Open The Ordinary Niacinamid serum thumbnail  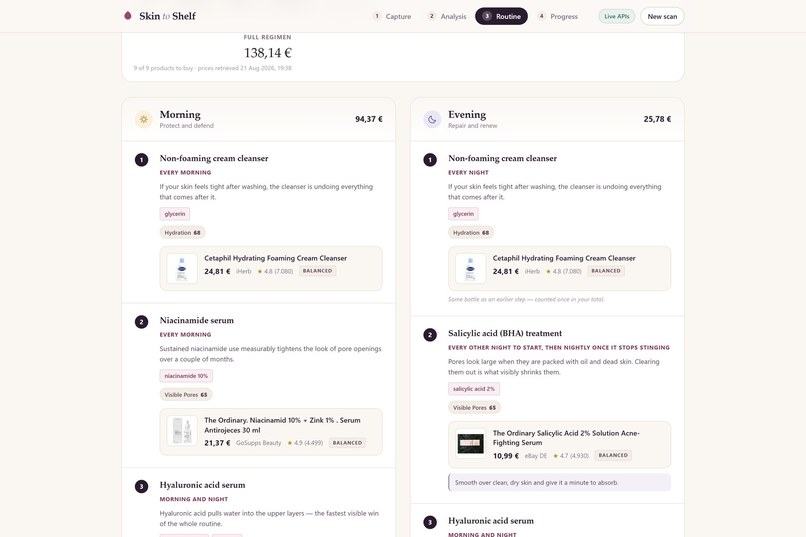pyautogui.click(x=182, y=431)
